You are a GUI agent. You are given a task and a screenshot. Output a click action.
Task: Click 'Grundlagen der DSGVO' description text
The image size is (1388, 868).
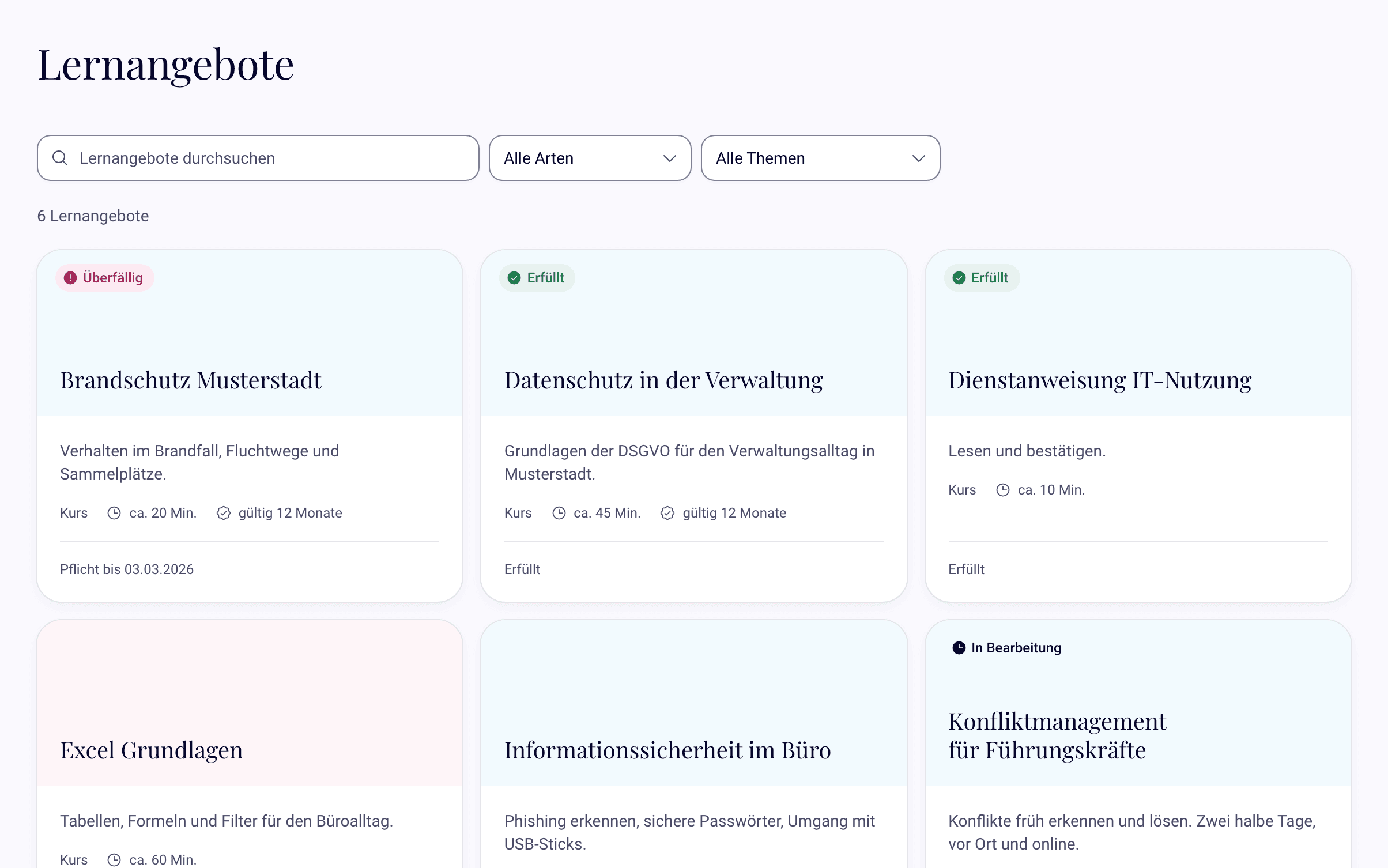pos(689,462)
